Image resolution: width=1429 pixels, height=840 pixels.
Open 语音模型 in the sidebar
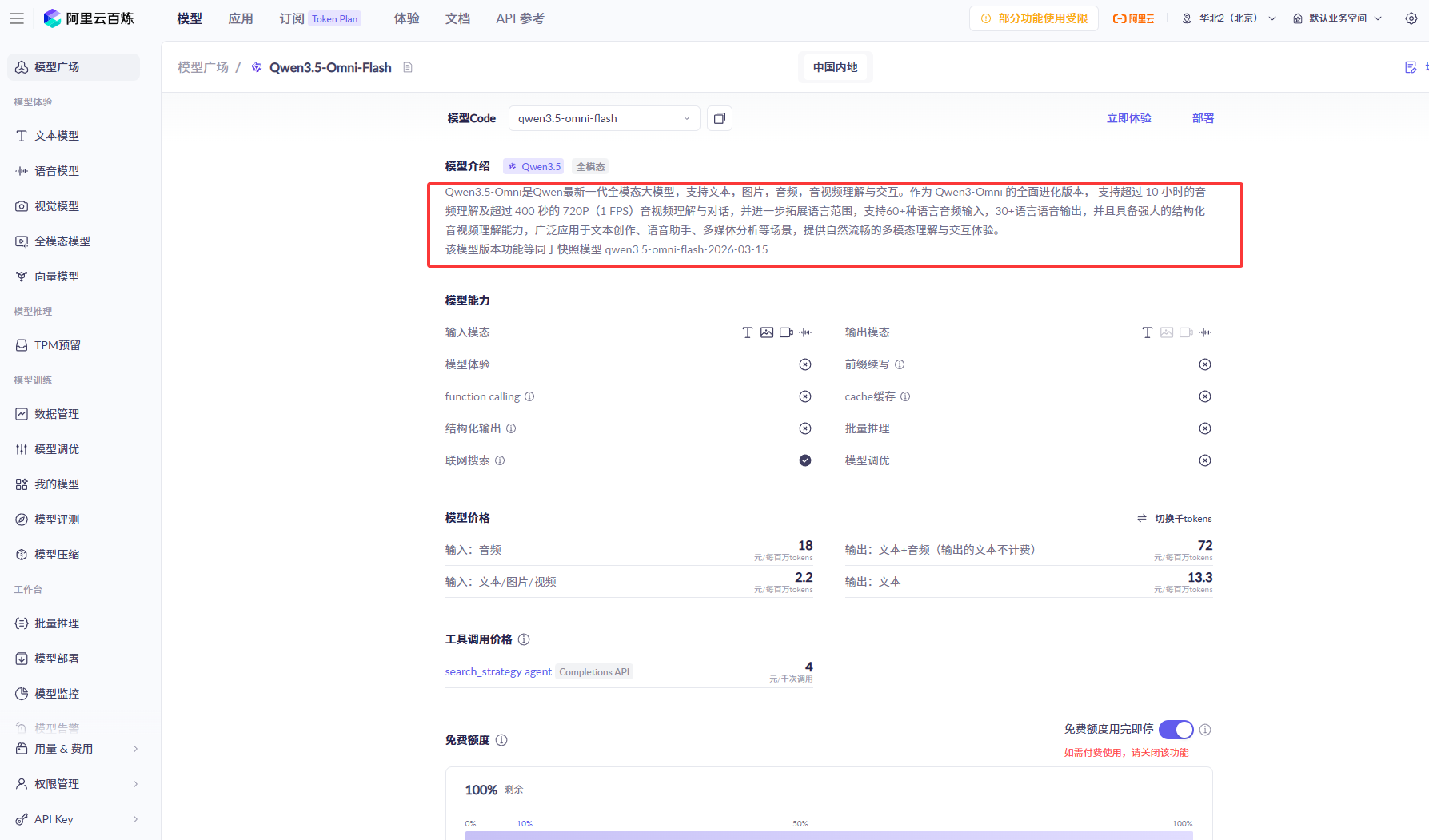(x=74, y=171)
